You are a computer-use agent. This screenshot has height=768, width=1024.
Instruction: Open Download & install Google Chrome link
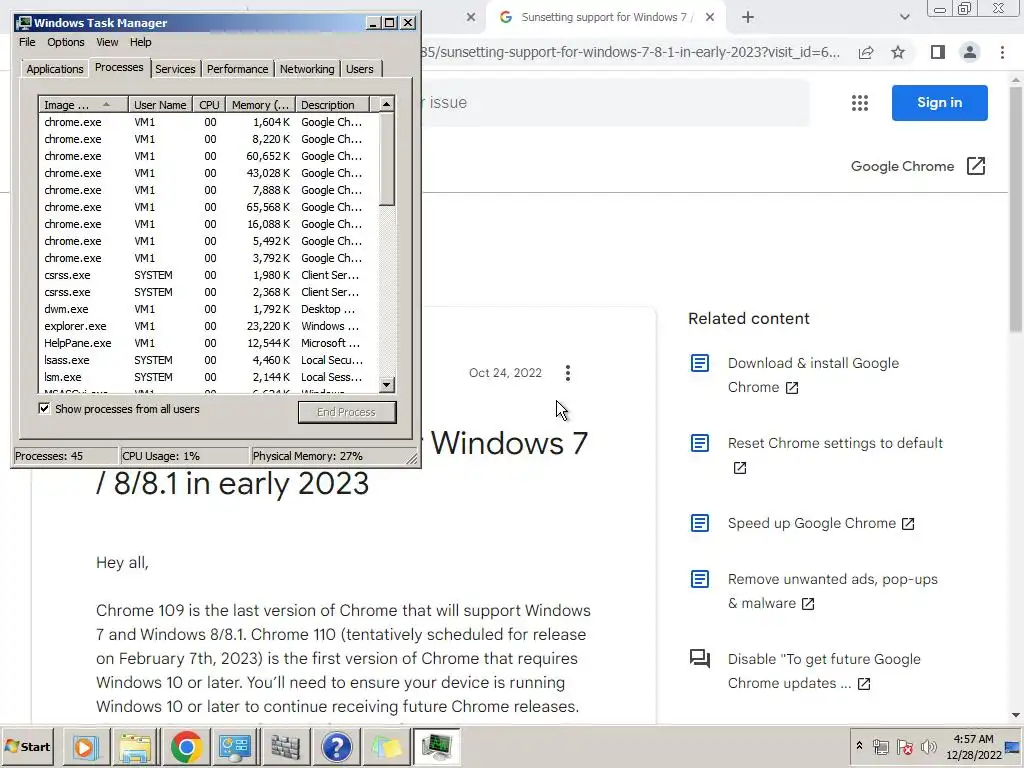813,375
